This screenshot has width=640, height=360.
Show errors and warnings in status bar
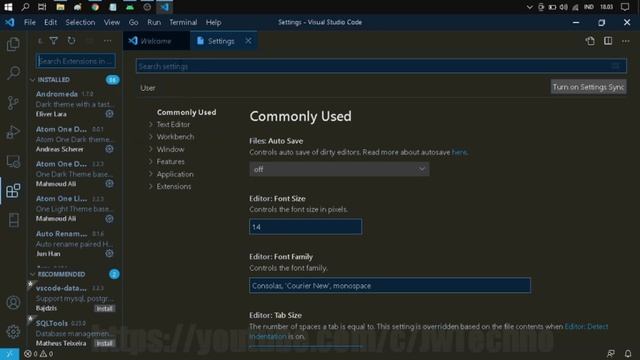[39, 354]
